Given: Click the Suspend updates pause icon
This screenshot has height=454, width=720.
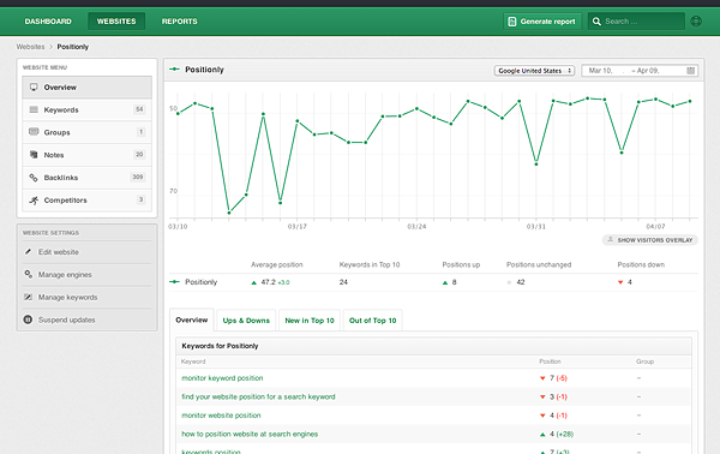Looking at the screenshot, I should coord(28,319).
